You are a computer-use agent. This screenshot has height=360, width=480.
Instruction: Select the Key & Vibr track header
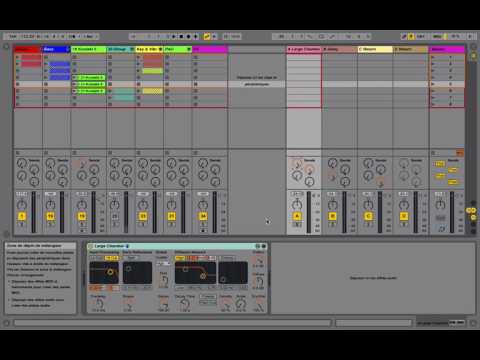tap(149, 49)
